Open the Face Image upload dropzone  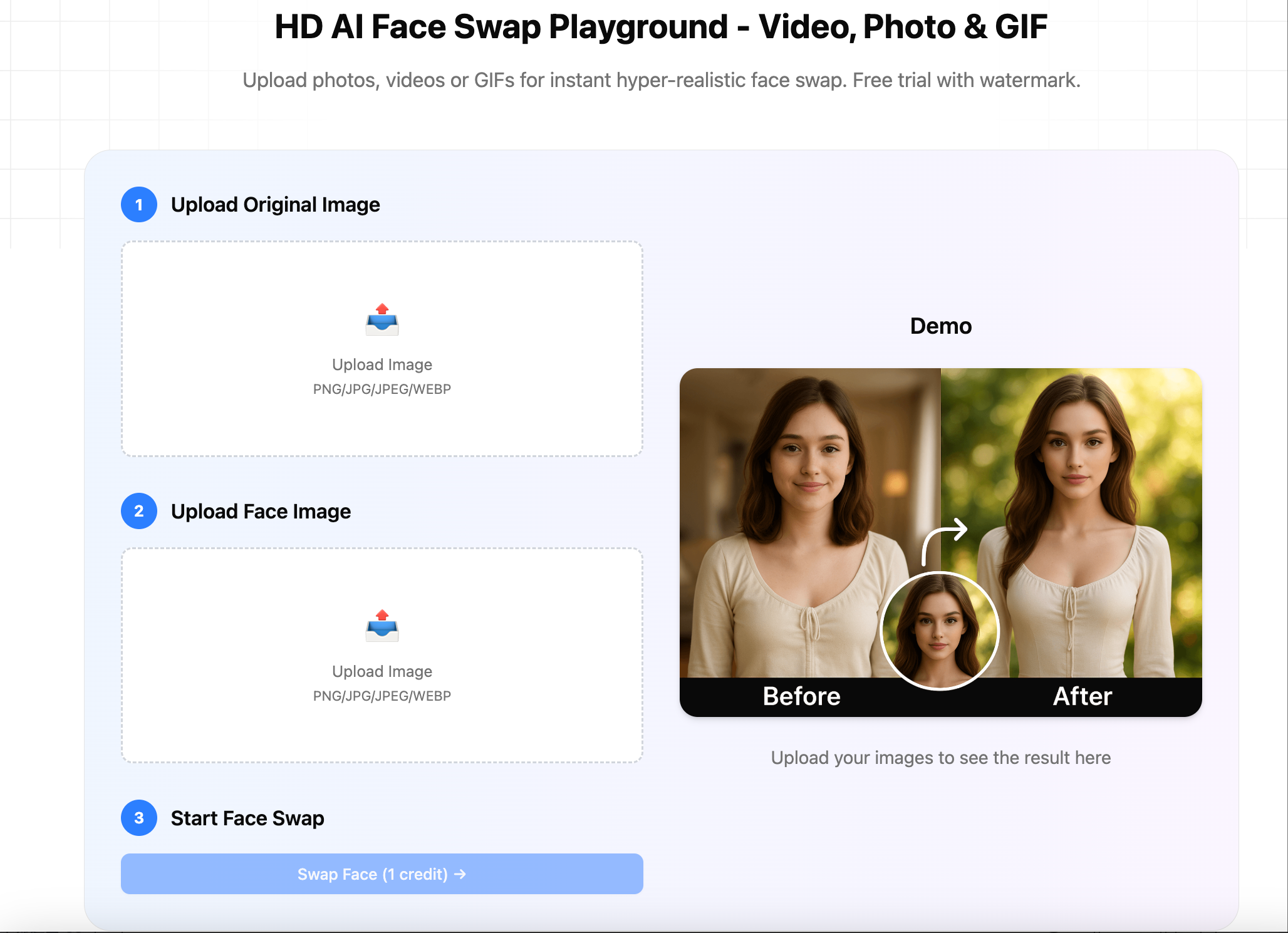point(382,656)
